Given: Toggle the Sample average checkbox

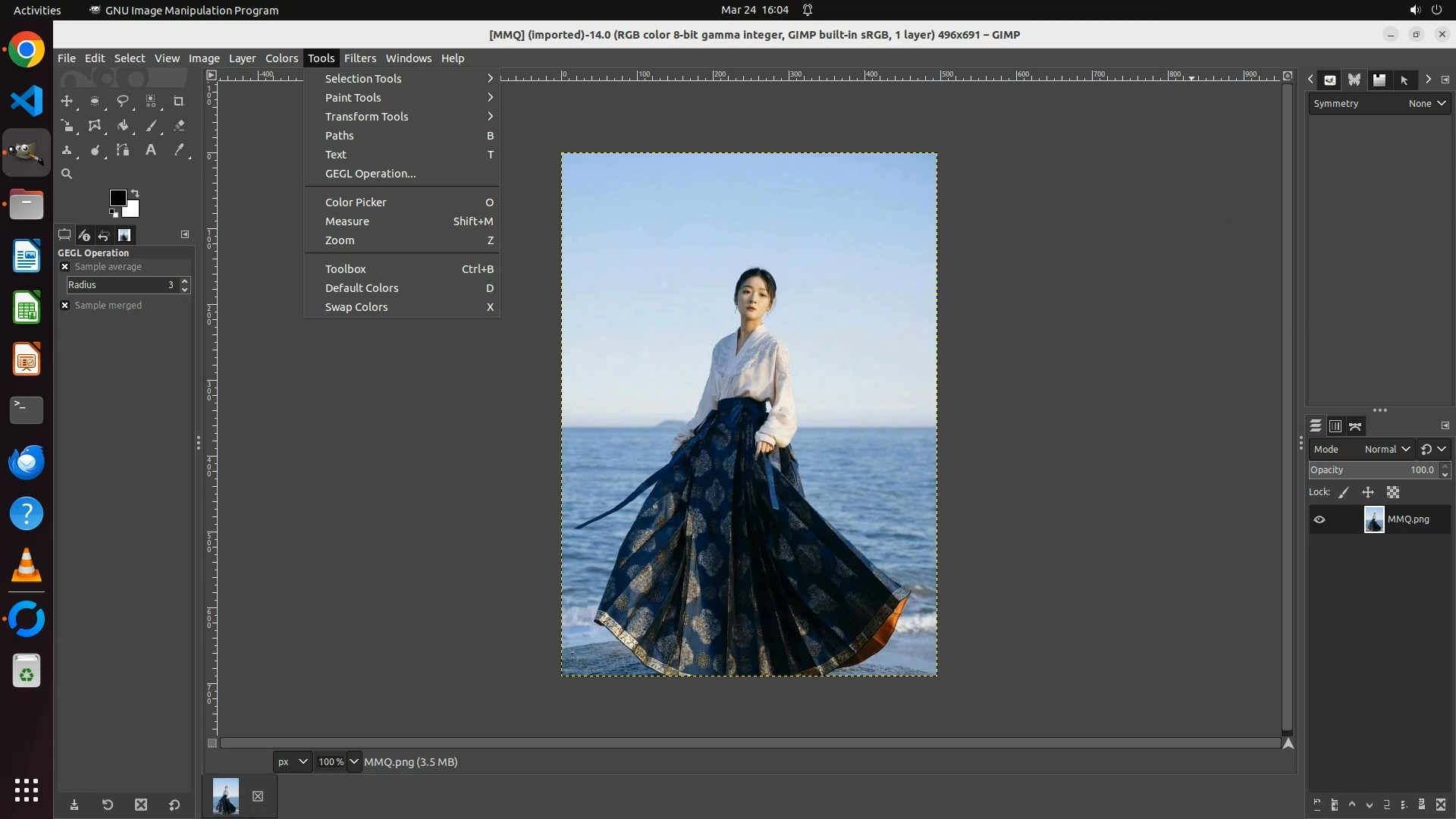Looking at the screenshot, I should coord(65,267).
